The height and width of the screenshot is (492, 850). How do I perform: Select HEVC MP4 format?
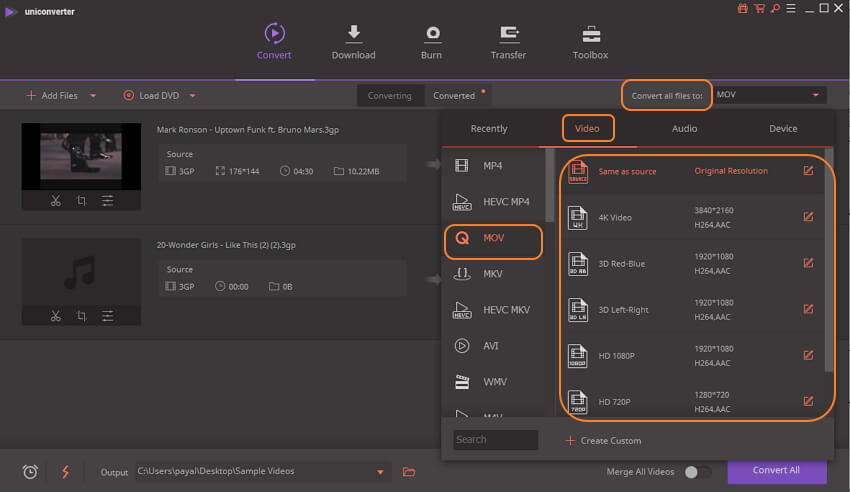[x=493, y=202]
